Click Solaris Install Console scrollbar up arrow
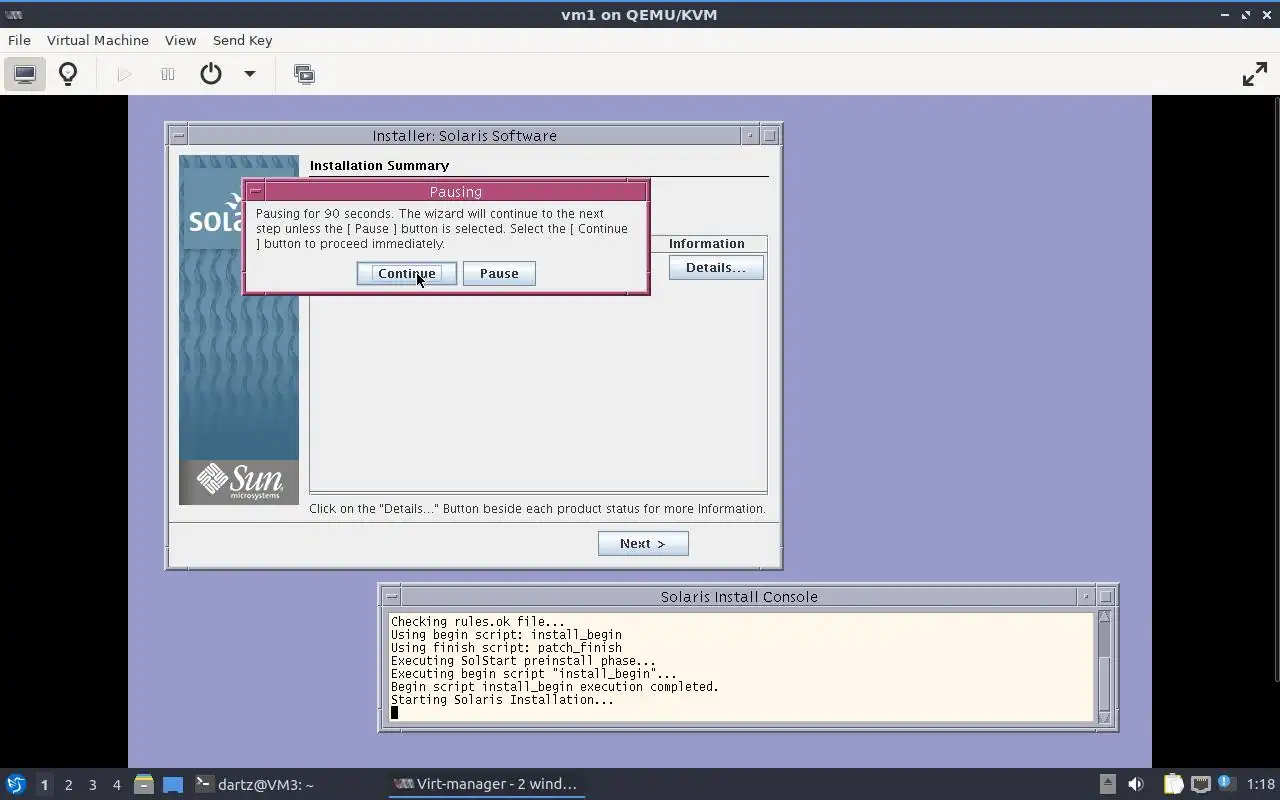This screenshot has width=1280, height=800. pyautogui.click(x=1104, y=617)
